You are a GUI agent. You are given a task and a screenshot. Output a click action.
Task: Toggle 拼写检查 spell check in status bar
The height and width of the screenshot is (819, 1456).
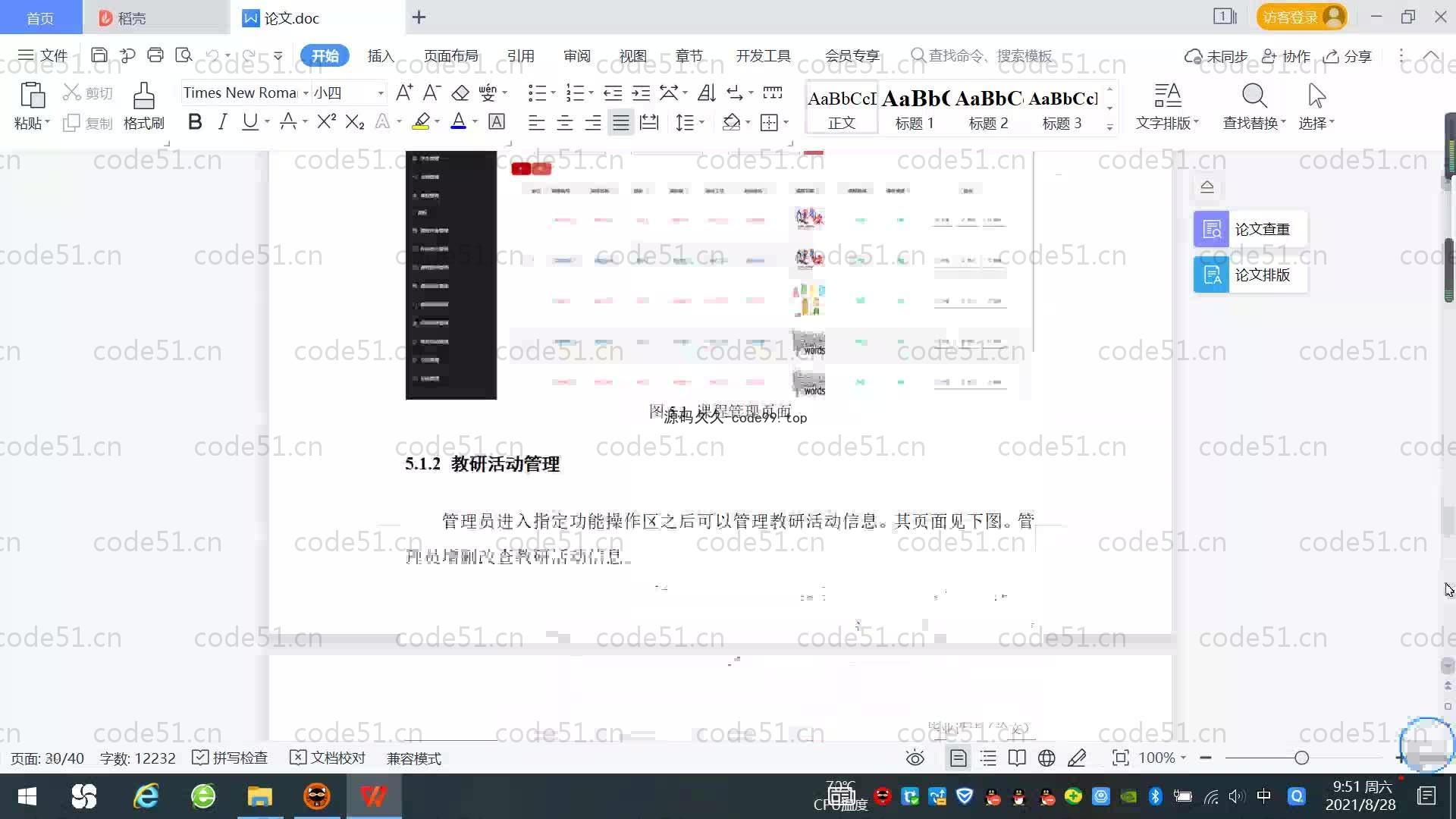[230, 758]
